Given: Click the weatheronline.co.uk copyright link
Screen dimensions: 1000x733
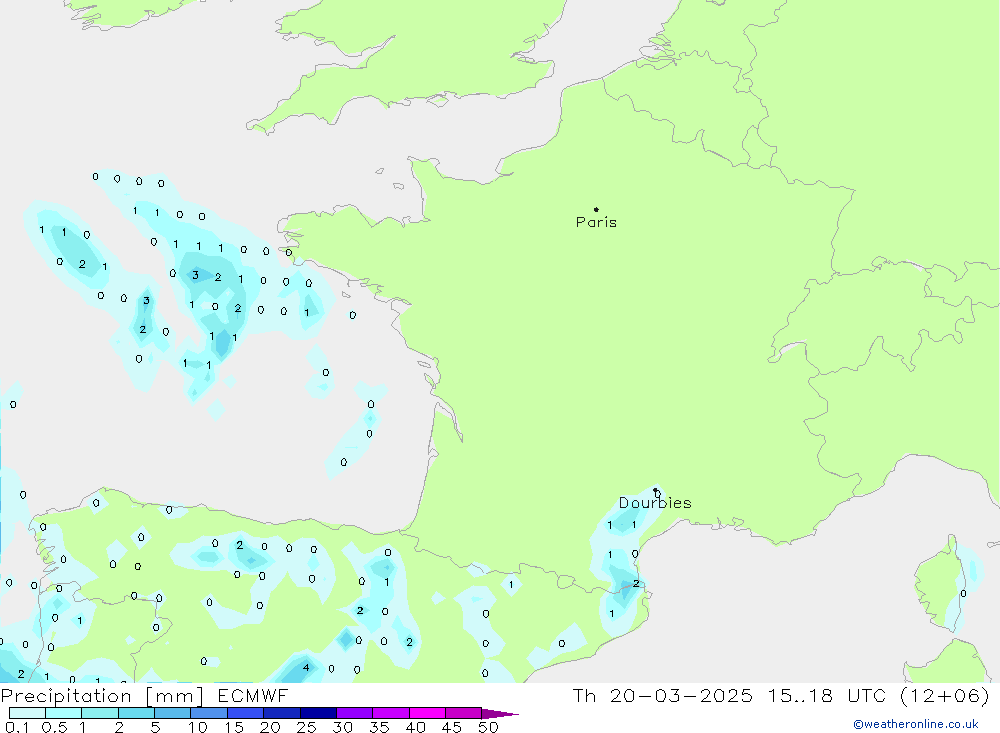Looking at the screenshot, I should (x=916, y=724).
